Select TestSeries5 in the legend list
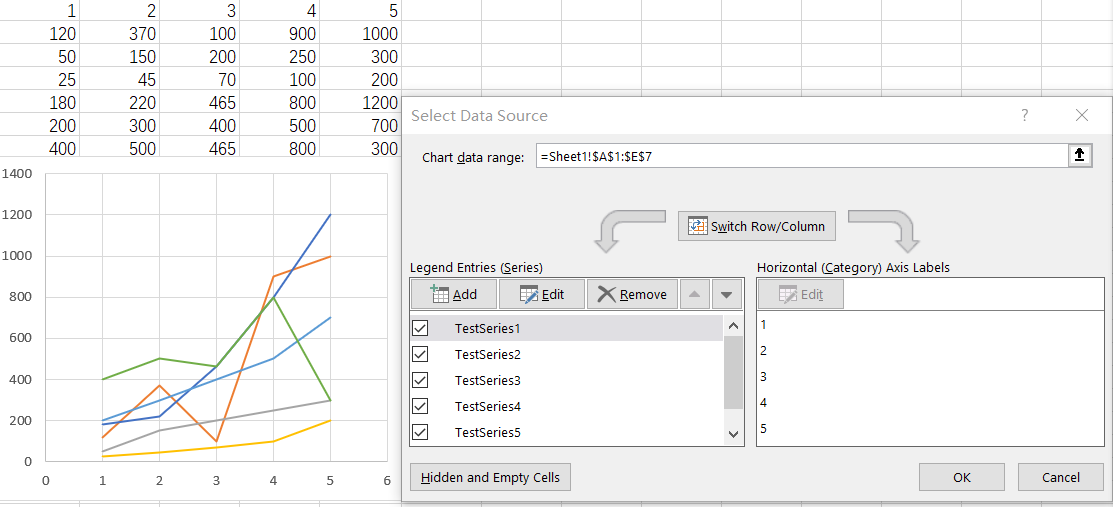 [487, 432]
